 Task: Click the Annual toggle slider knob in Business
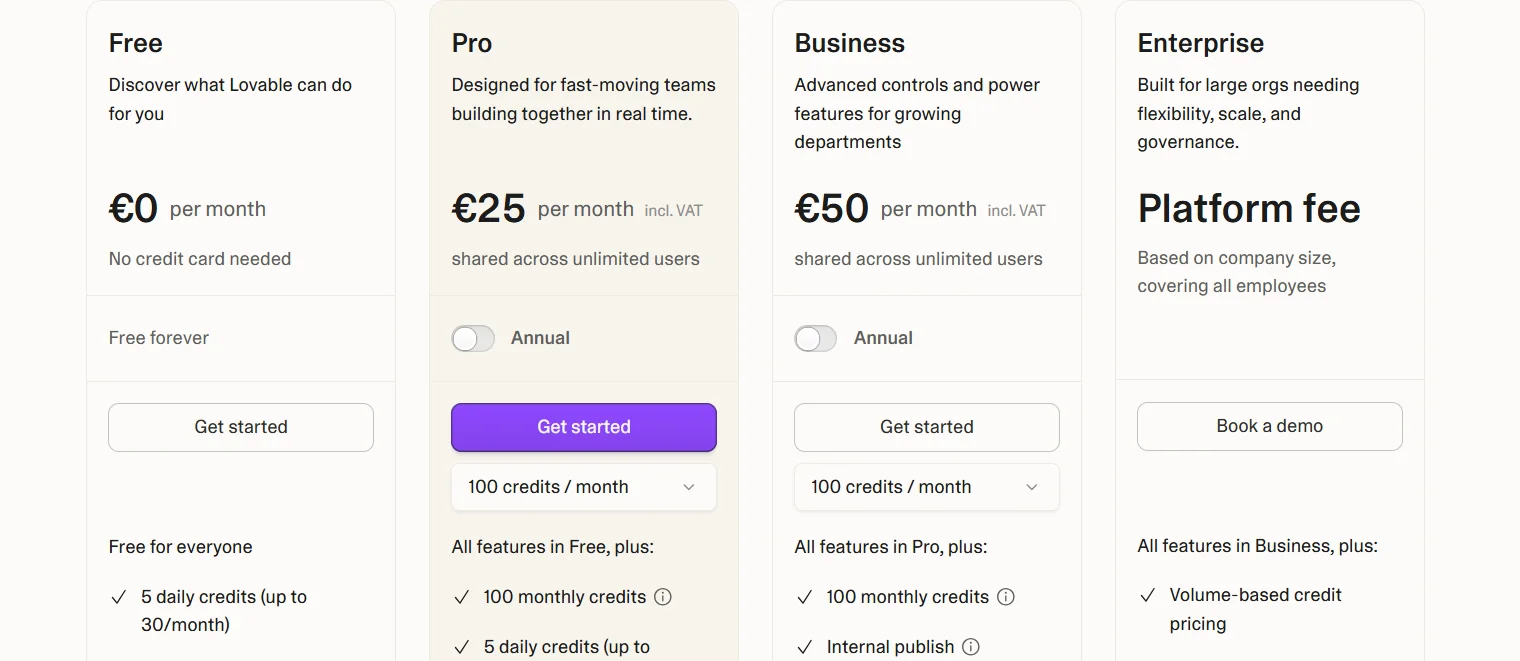[x=807, y=338]
